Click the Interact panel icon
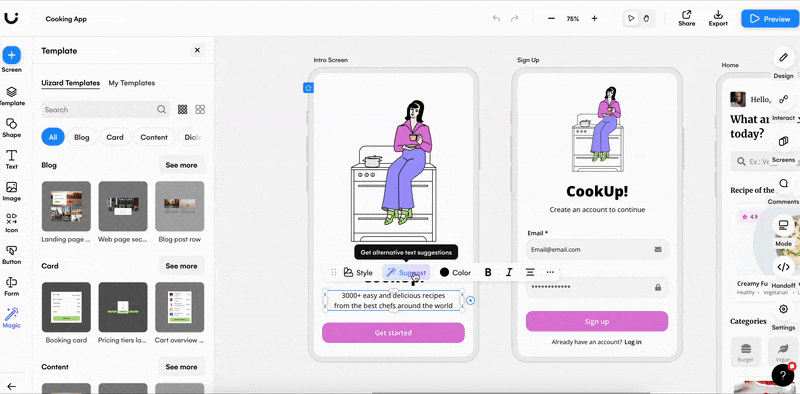Screen dimensions: 800x394 click(783, 100)
